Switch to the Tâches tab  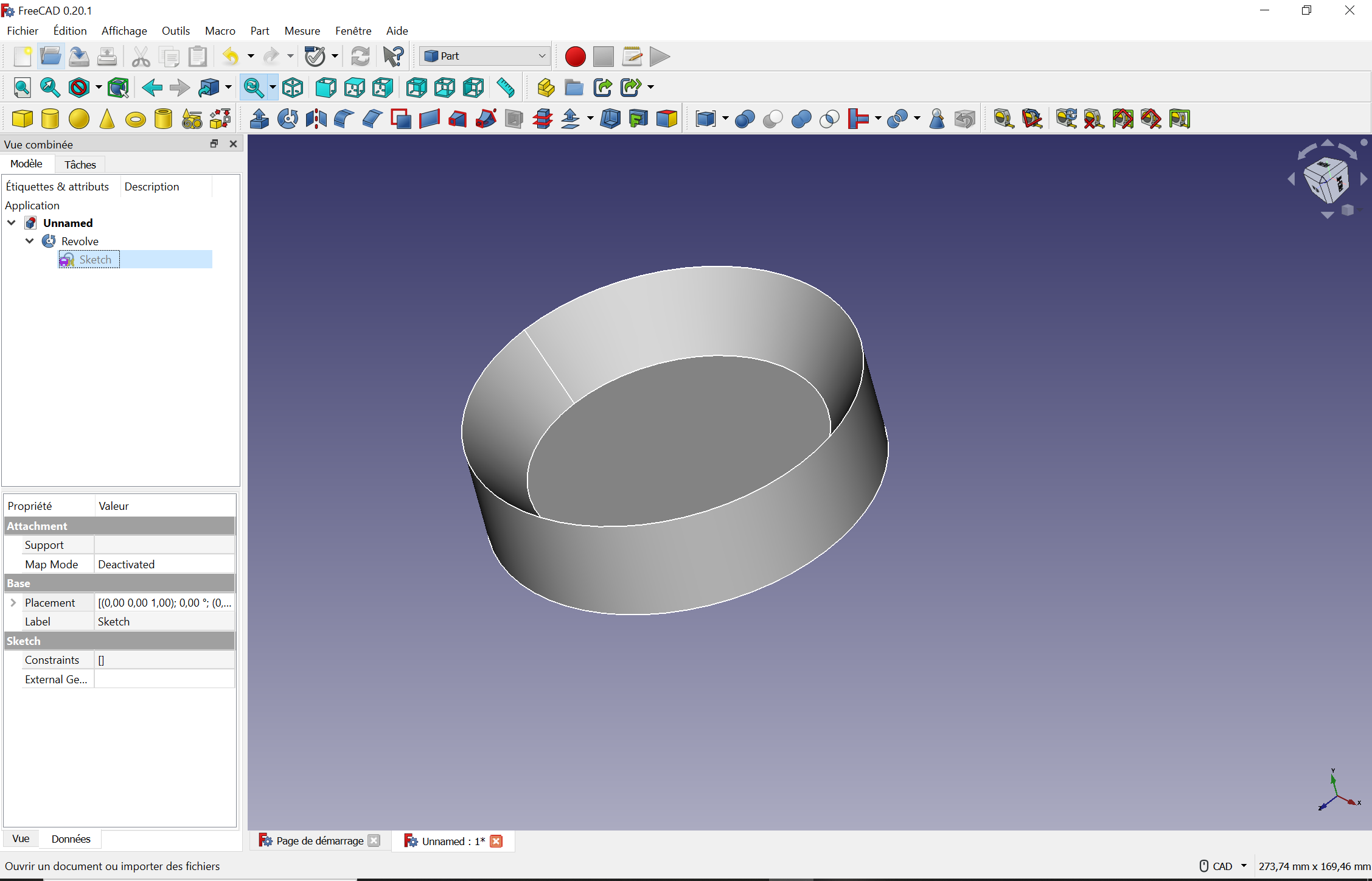pos(80,164)
